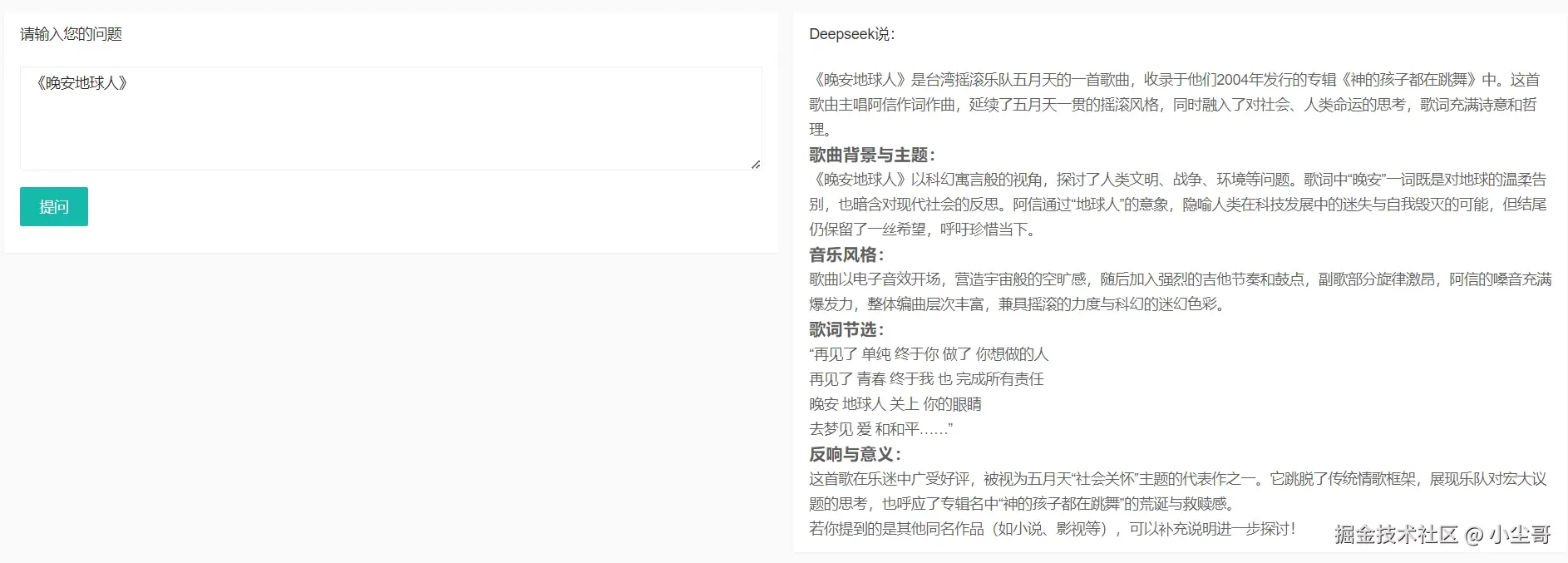This screenshot has width=1568, height=563.
Task: Click the line starting 这首歌在乐迷中广受好评
Action: pos(1178,479)
